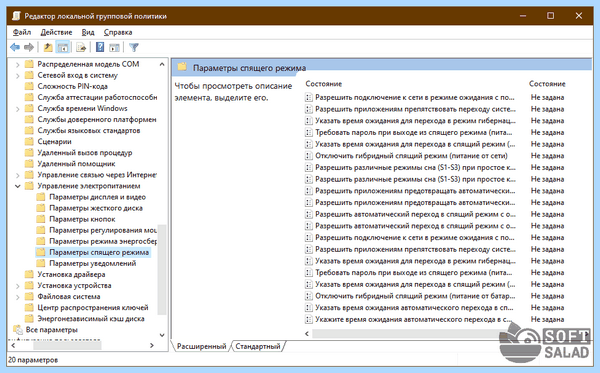Expand Служба времени Windows node
This screenshot has height=373, width=600.
tap(18, 109)
